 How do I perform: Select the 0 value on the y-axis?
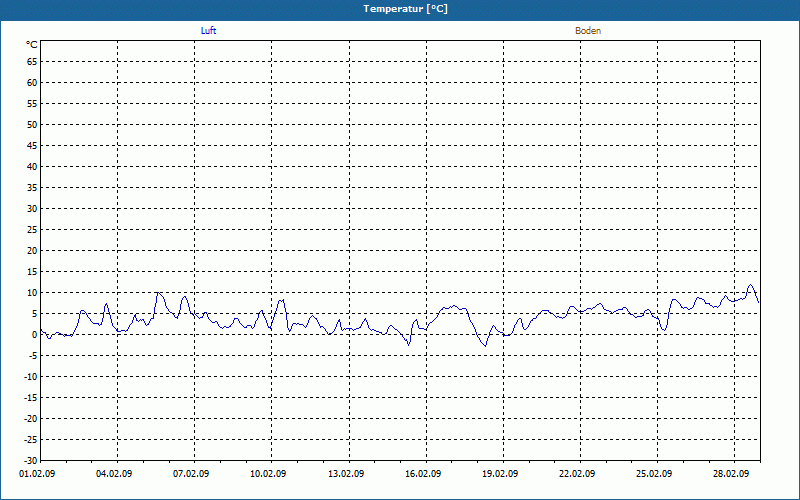pos(35,335)
